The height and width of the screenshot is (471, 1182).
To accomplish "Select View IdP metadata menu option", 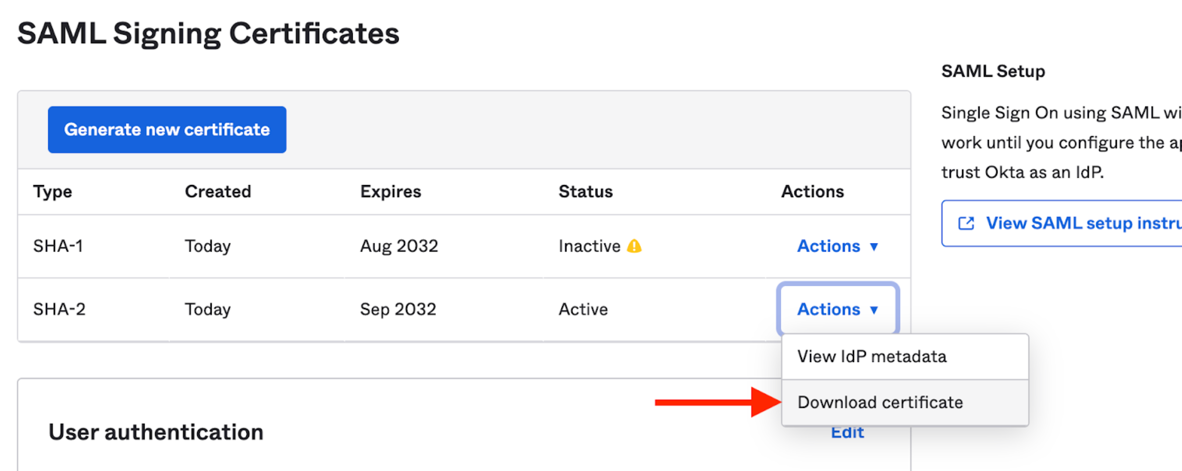I will (x=871, y=356).
